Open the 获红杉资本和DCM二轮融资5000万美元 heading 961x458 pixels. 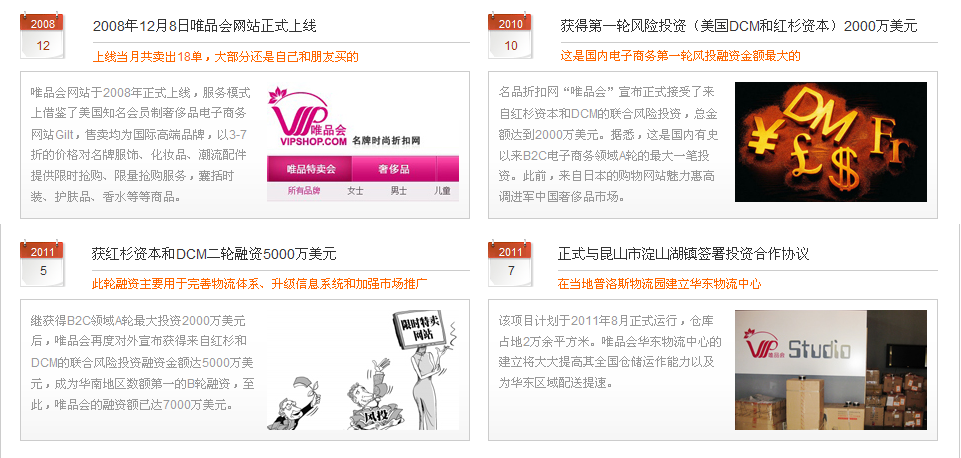tap(214, 254)
